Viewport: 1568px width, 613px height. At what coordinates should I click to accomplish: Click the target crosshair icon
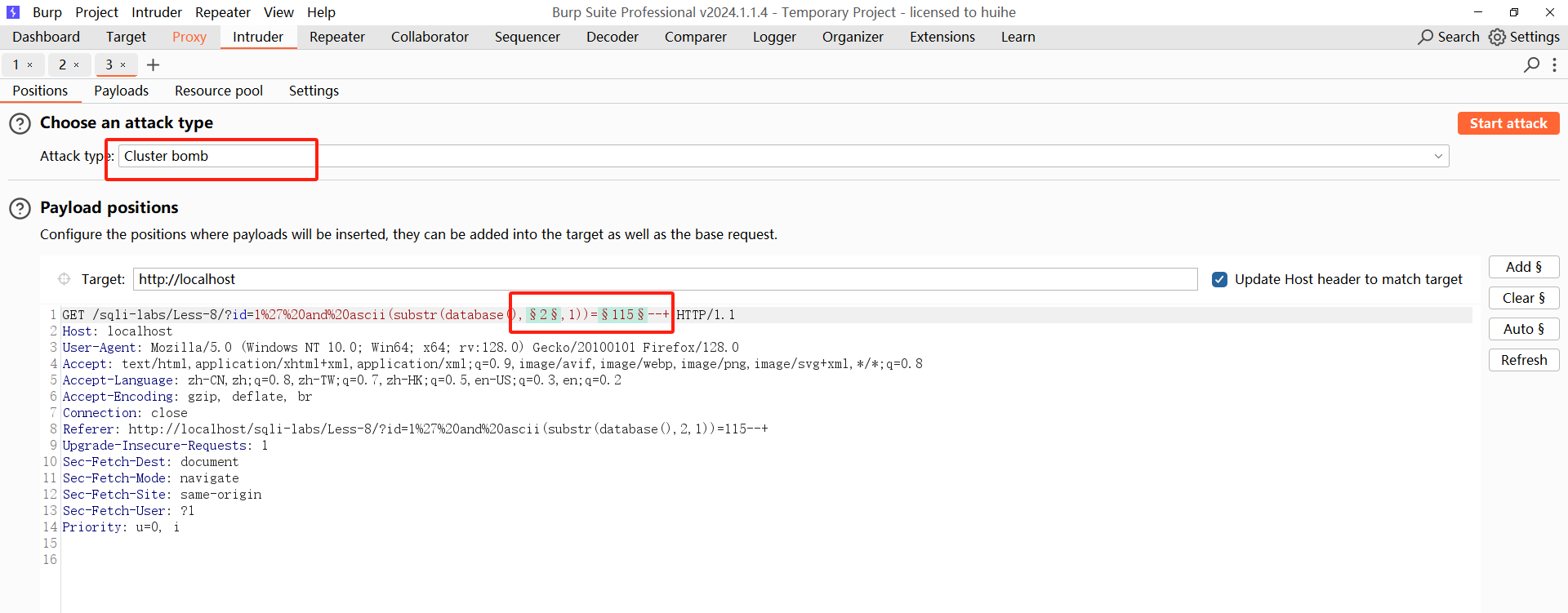[64, 279]
